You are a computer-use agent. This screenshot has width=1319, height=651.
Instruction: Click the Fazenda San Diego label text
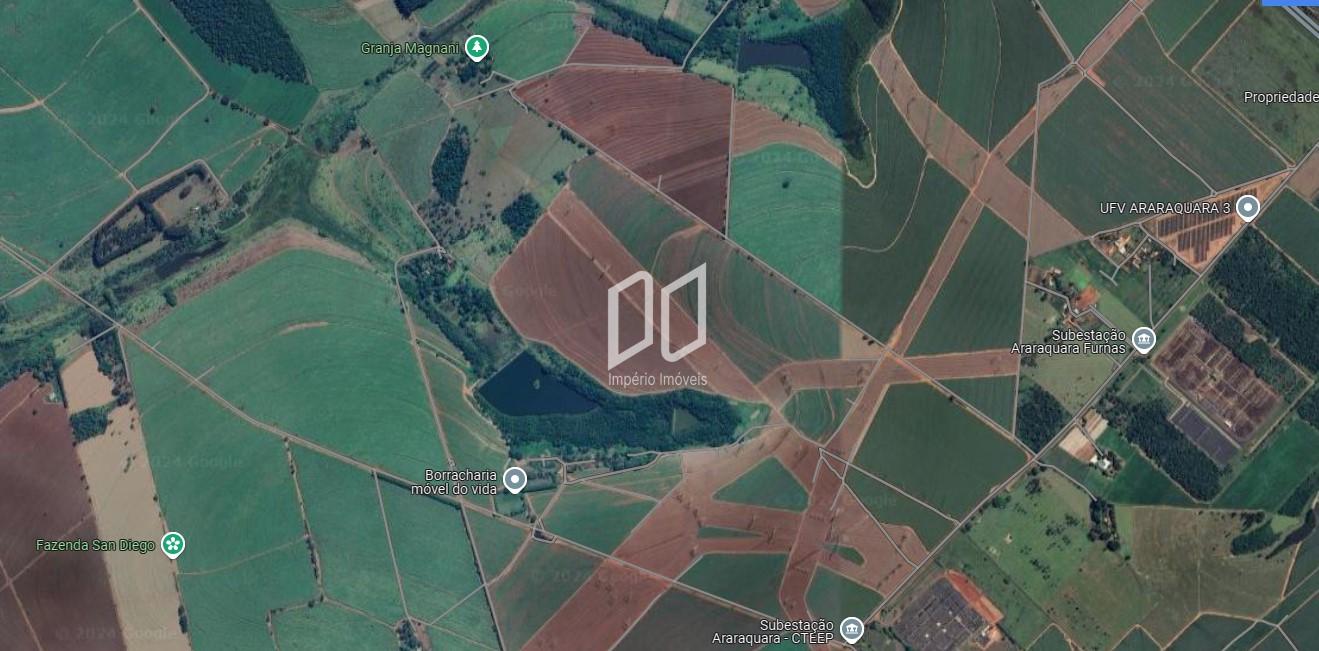click(96, 545)
